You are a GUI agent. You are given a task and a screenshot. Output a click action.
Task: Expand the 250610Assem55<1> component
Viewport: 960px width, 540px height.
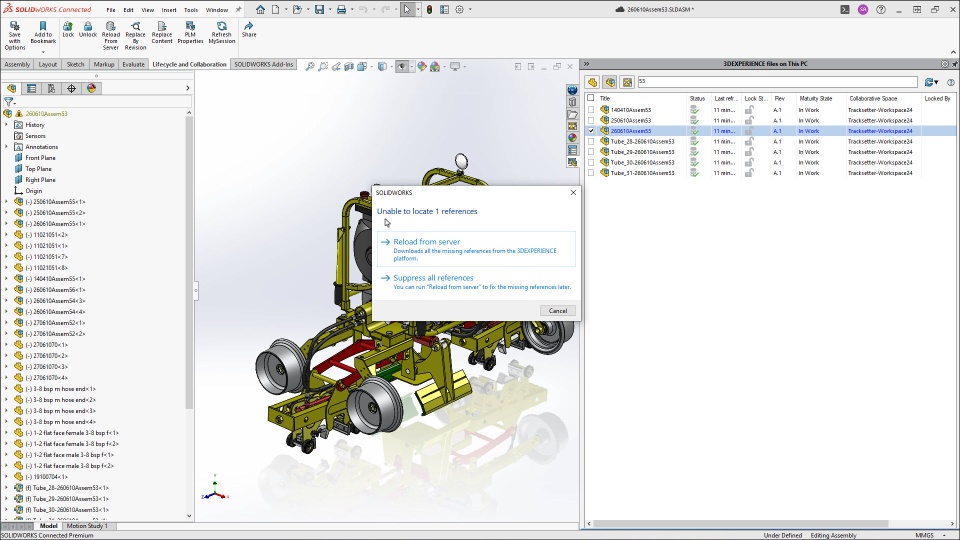(x=7, y=202)
